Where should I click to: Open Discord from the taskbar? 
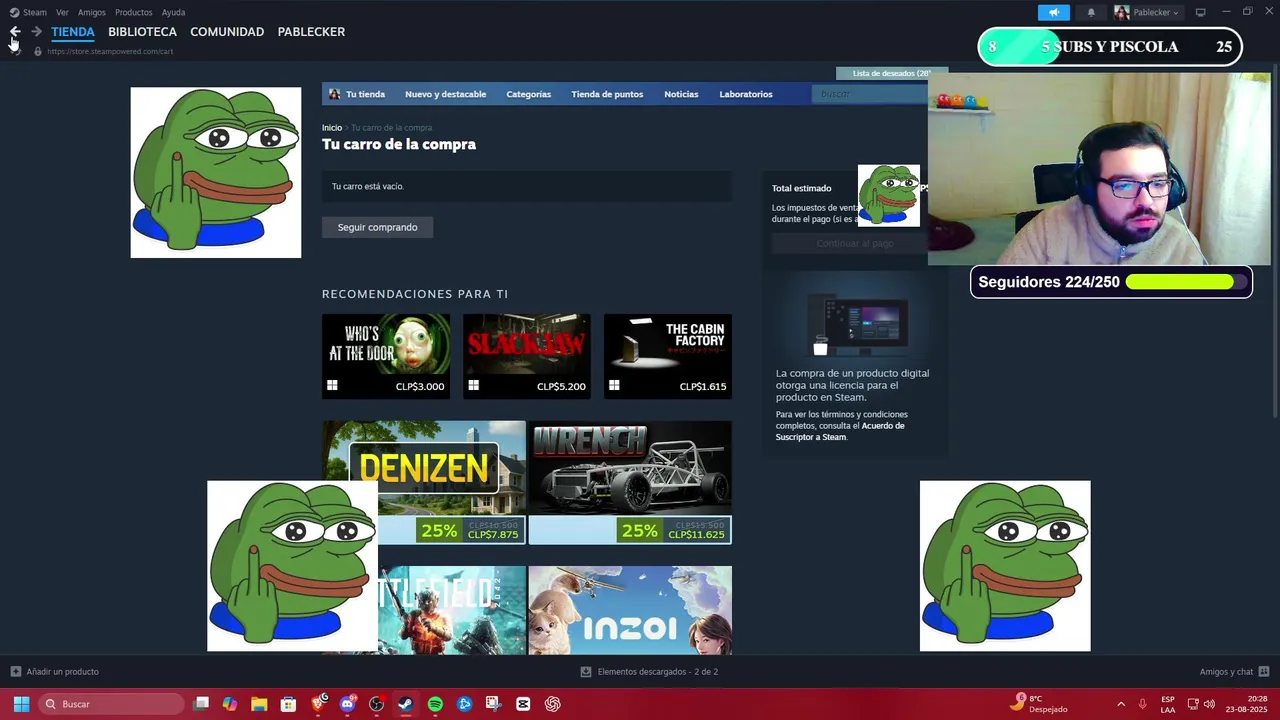pos(347,704)
